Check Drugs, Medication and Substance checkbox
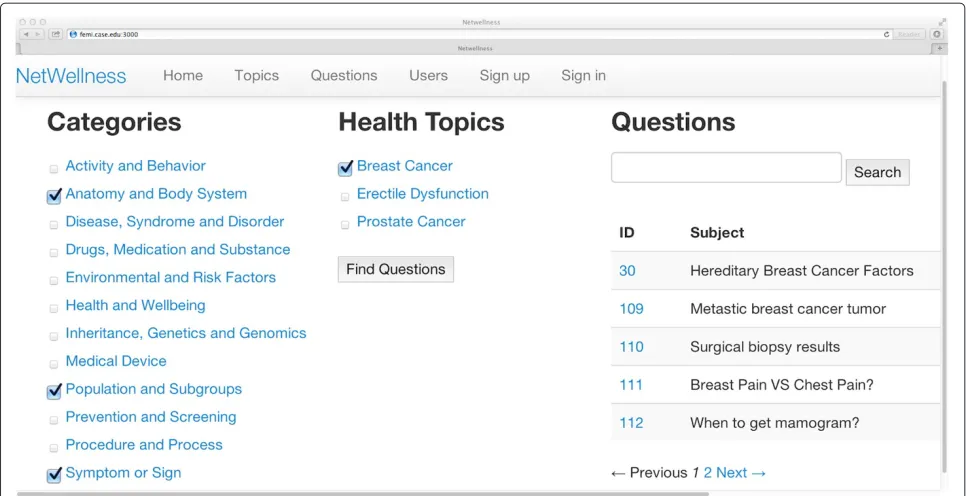Viewport: 966px width, 496px height. pos(54,253)
